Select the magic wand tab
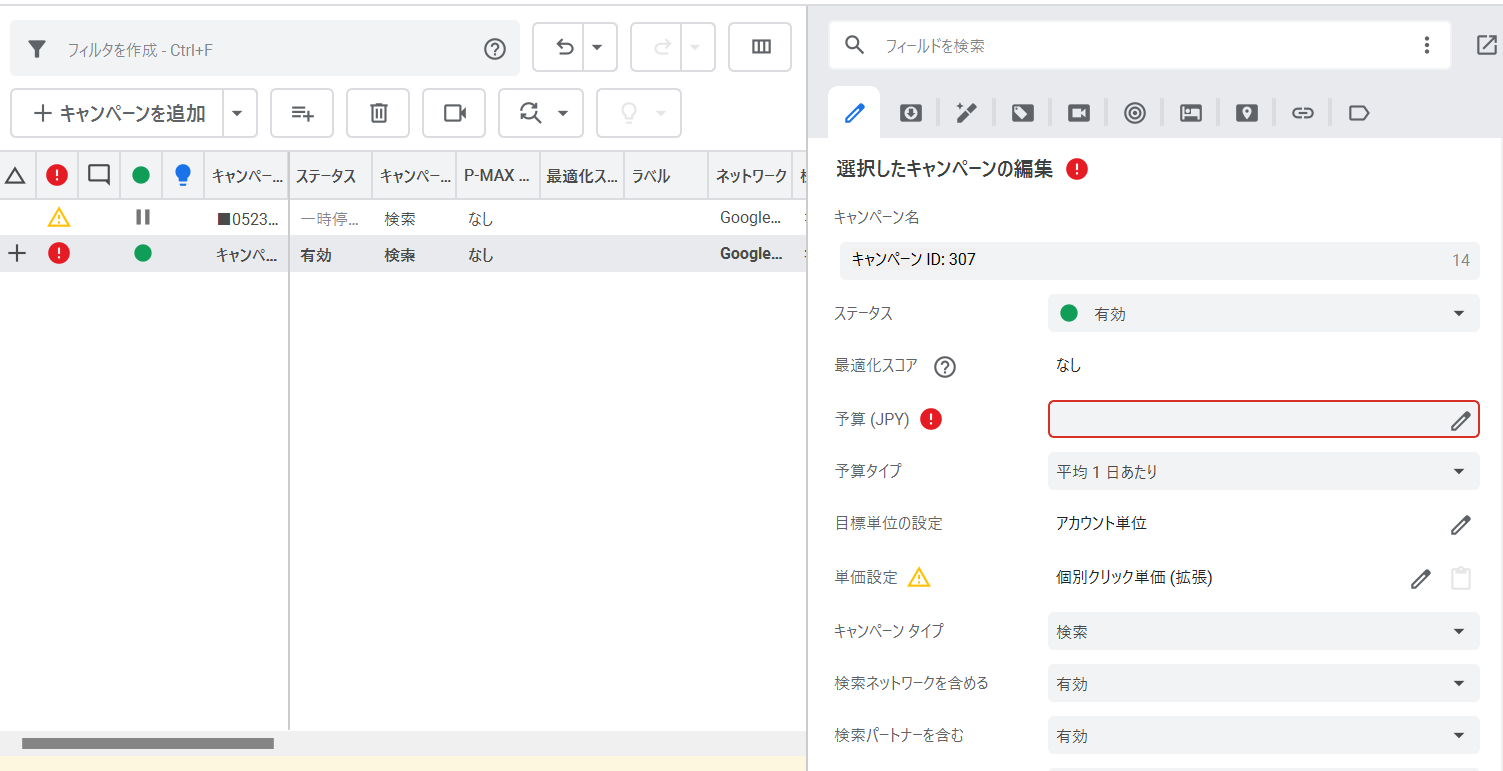The width and height of the screenshot is (1503, 771). point(966,113)
